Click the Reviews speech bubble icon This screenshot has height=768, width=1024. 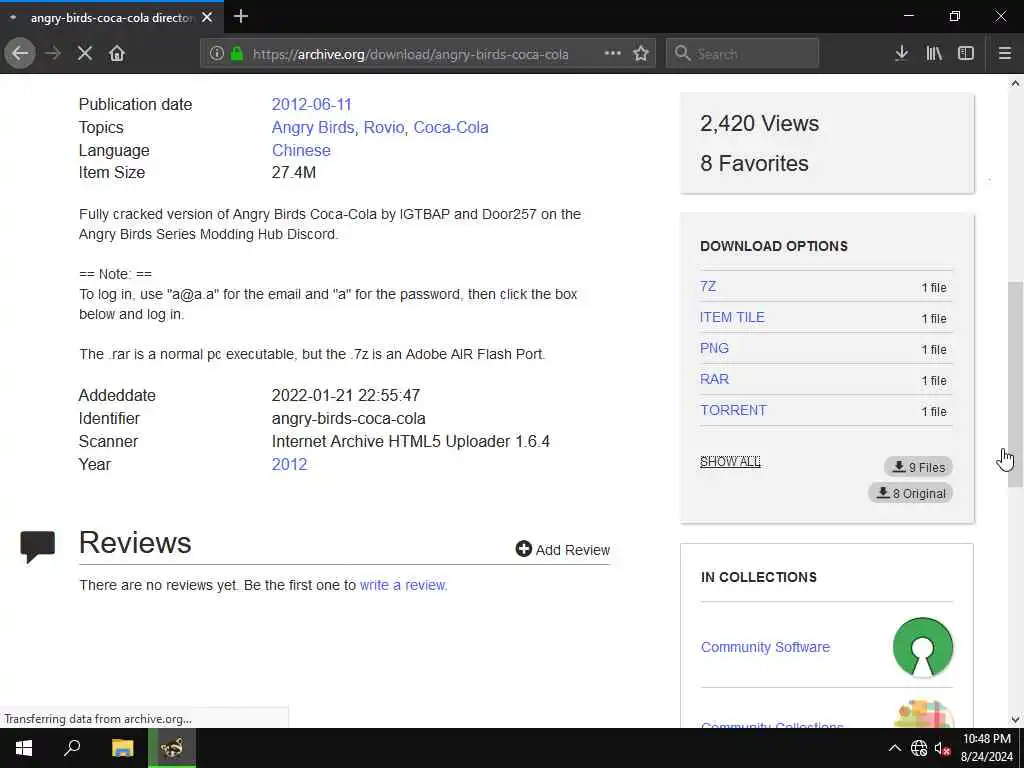(37, 546)
